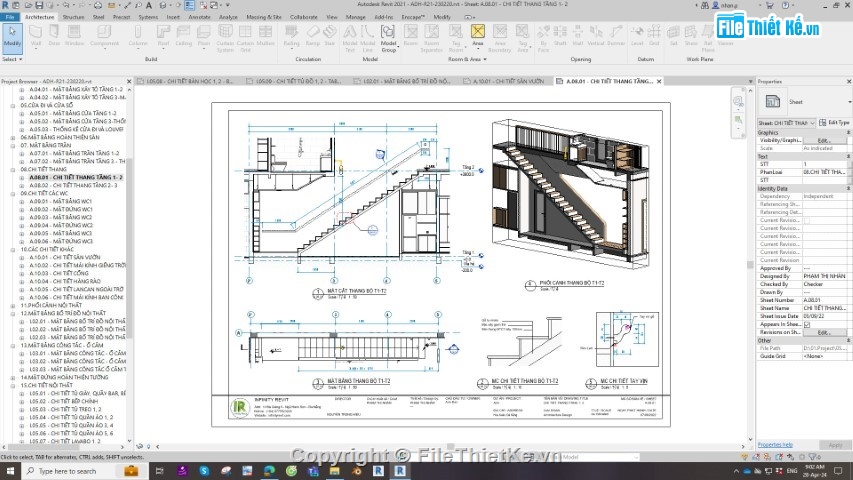Select the Shaft opening tool
The image size is (853, 480).
pyautogui.click(x=560, y=36)
